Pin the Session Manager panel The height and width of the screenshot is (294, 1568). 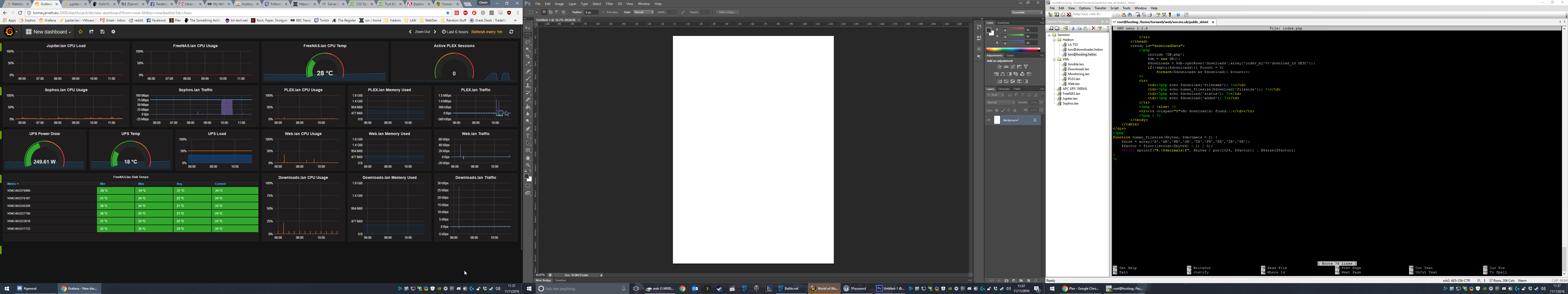coord(1102,21)
